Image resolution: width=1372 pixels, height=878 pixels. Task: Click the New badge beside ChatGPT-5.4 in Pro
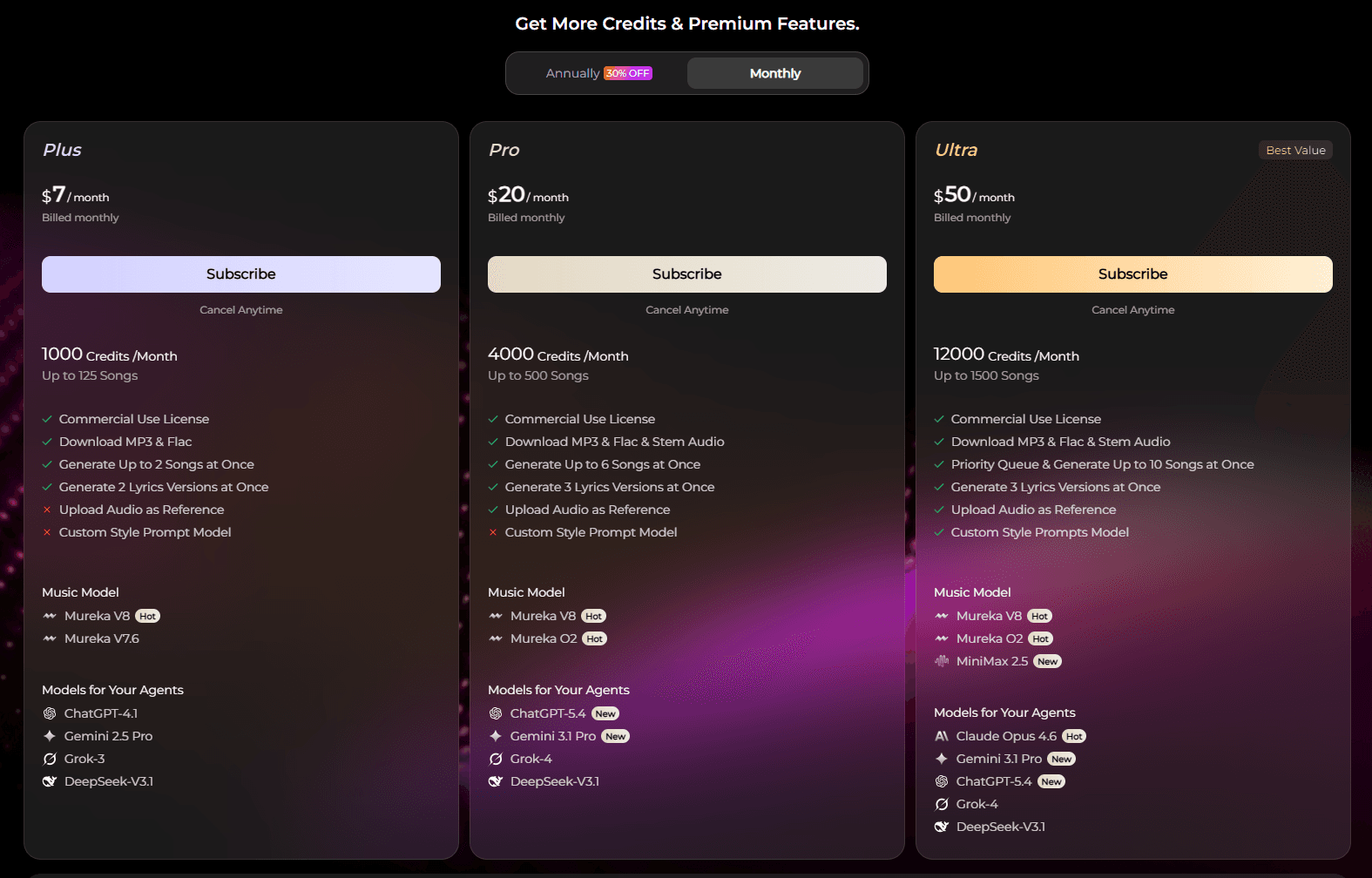pyautogui.click(x=605, y=713)
